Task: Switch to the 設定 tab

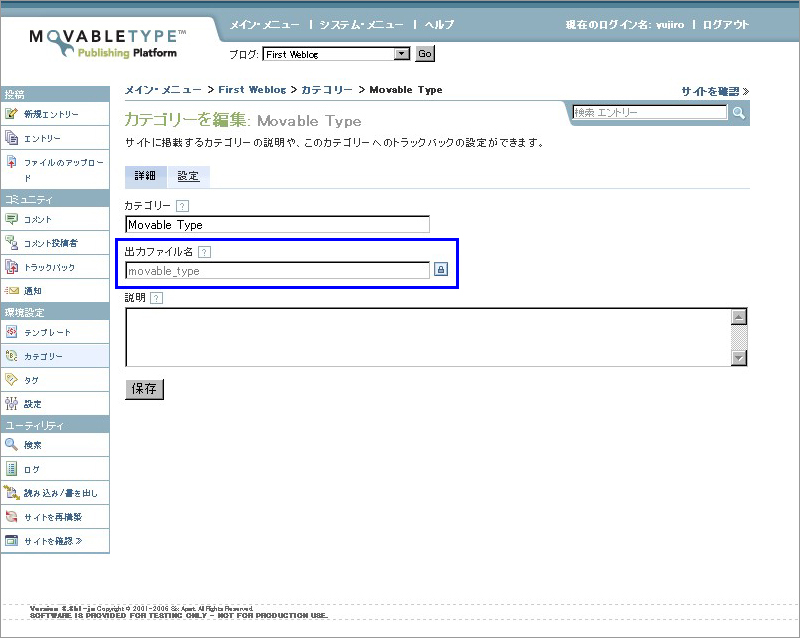Action: tap(188, 176)
